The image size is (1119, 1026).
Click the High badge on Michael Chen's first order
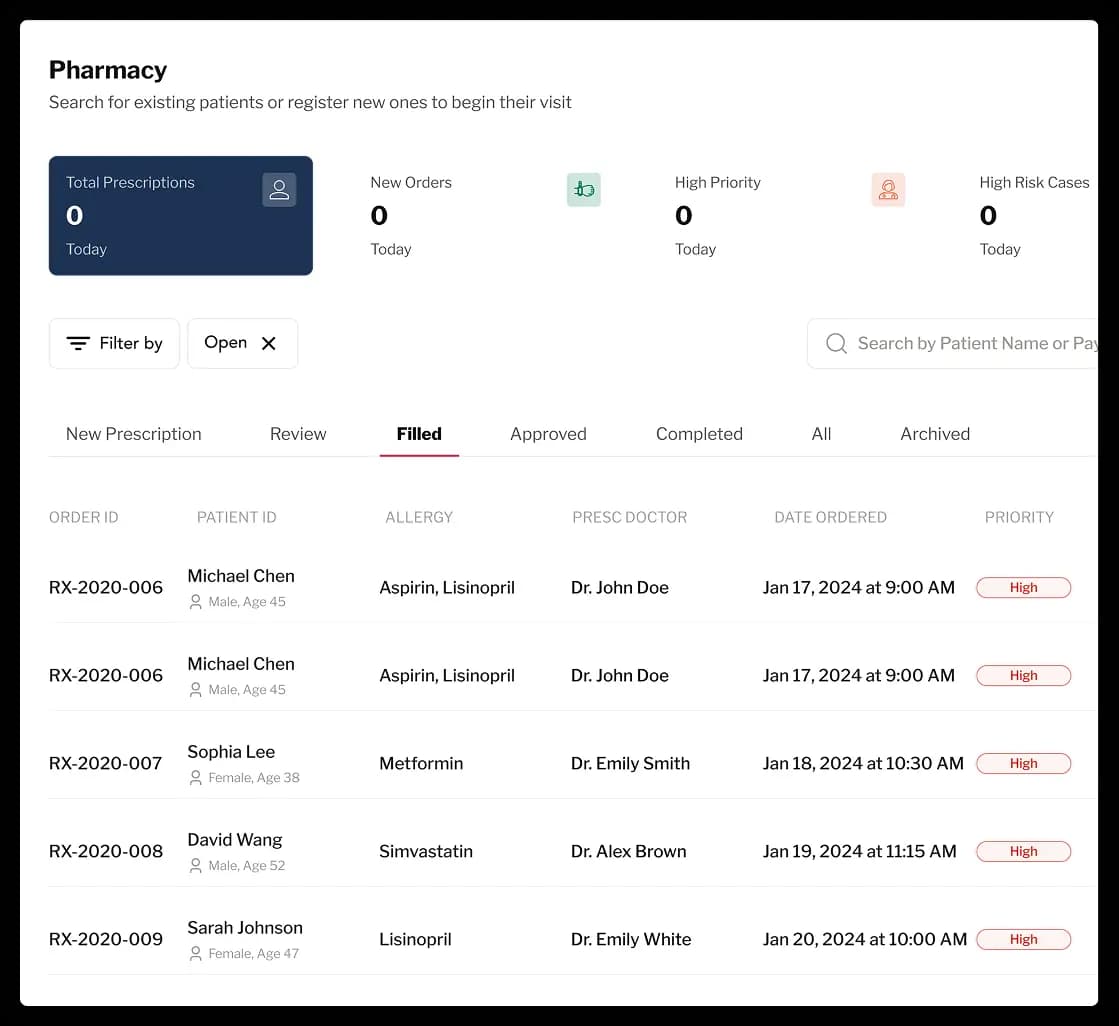pyautogui.click(x=1023, y=587)
